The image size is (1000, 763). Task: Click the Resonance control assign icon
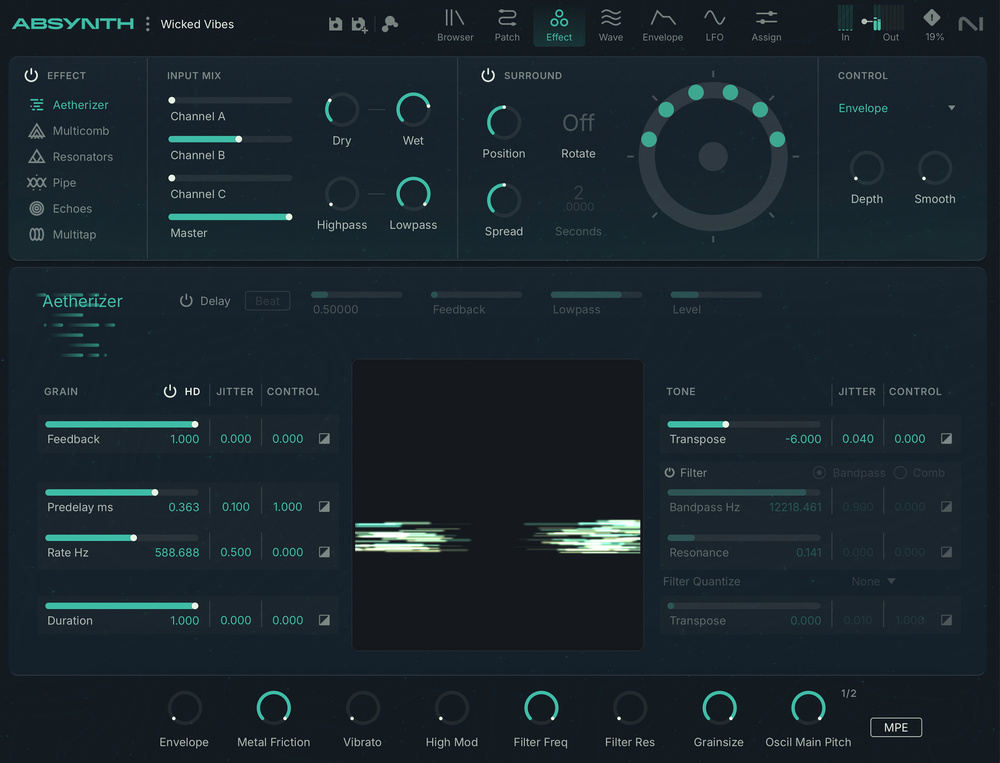point(946,552)
